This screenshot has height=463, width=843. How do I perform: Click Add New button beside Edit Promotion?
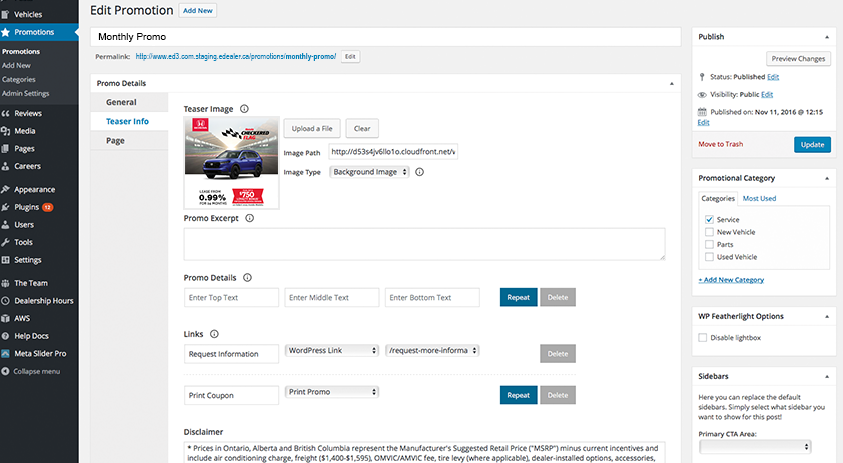197,11
